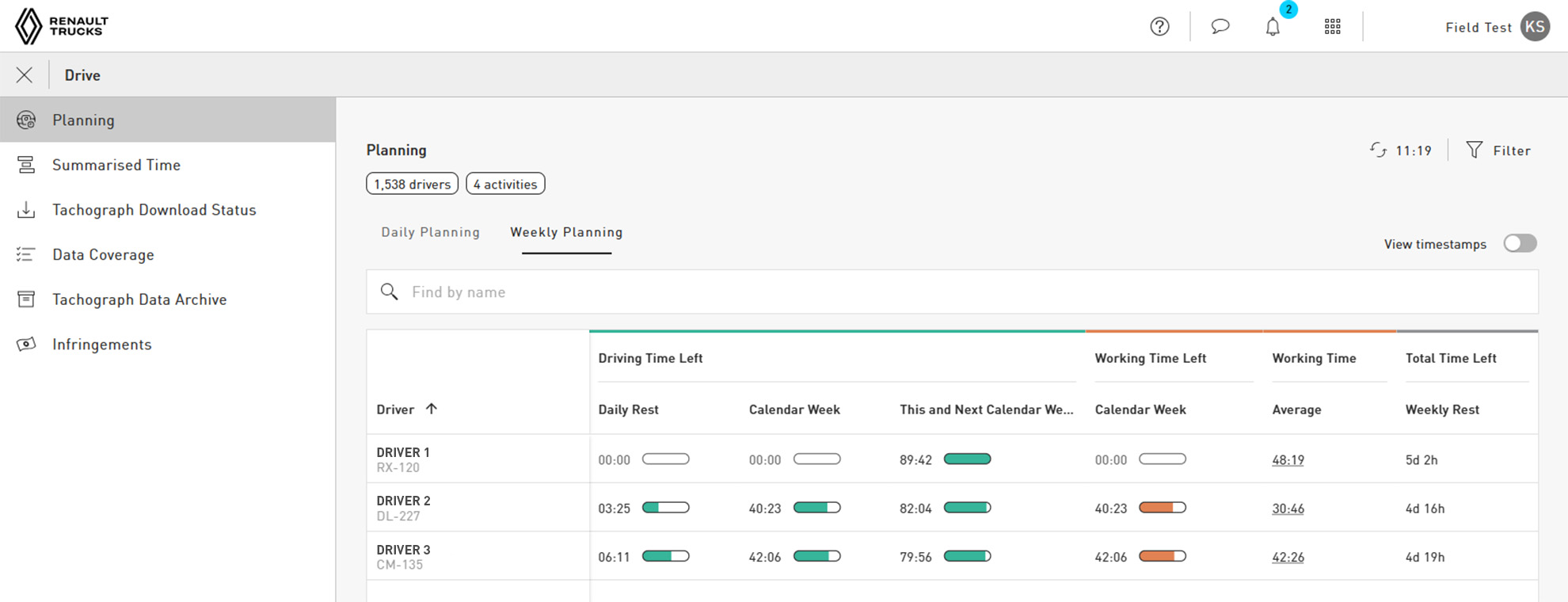Select the Weekly Planning tab
Screen dimensions: 1568x602
point(566,232)
